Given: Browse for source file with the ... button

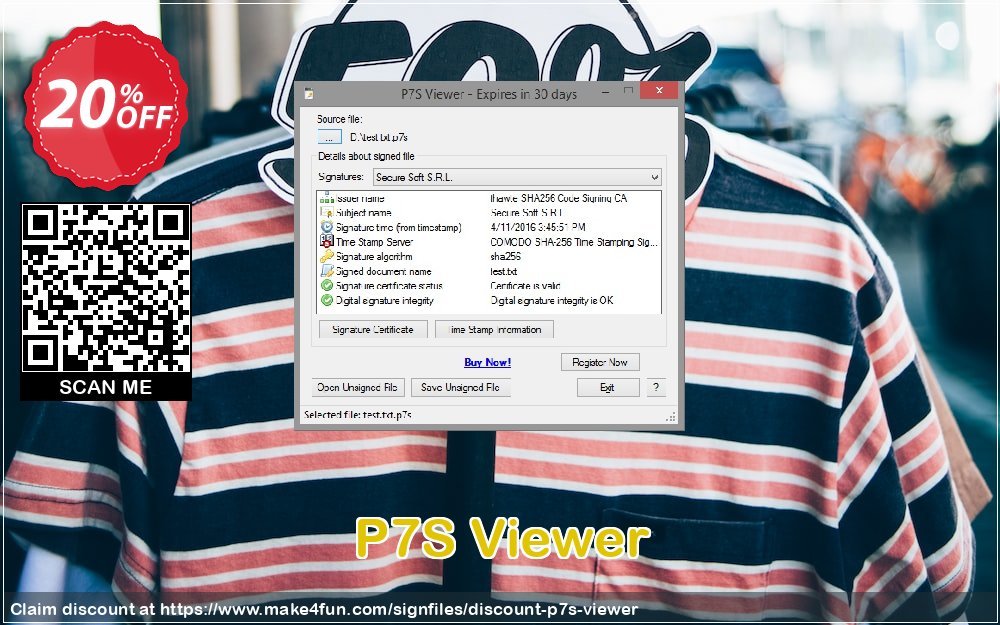Looking at the screenshot, I should point(329,137).
